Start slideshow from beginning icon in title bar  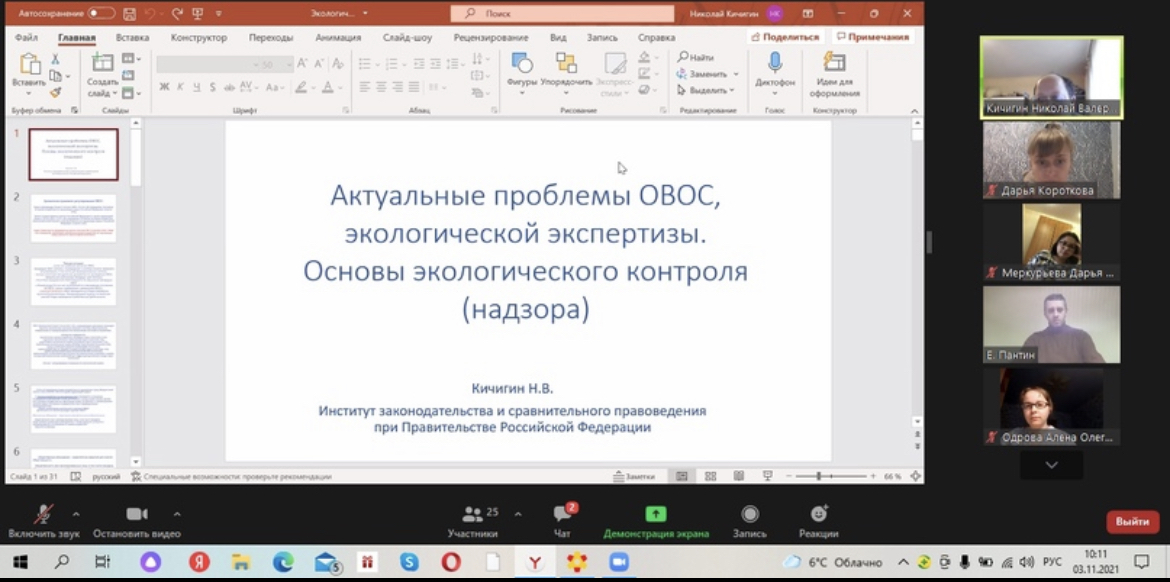(198, 13)
